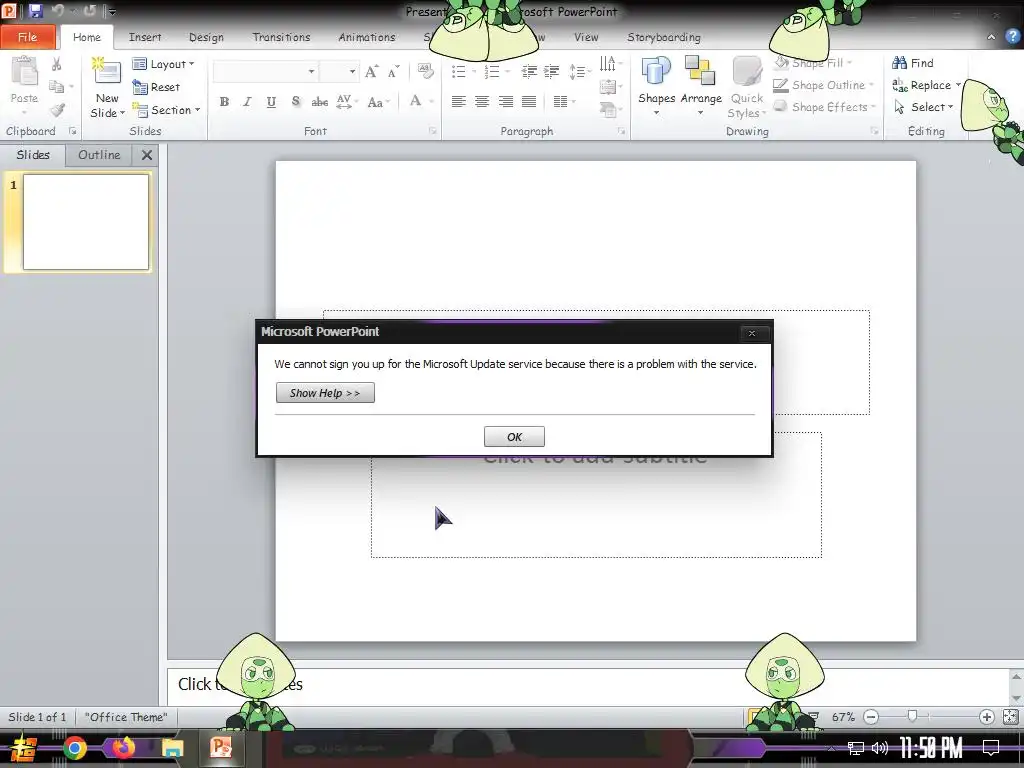The image size is (1024, 768).
Task: Click the New Slide icon
Action: 107,71
